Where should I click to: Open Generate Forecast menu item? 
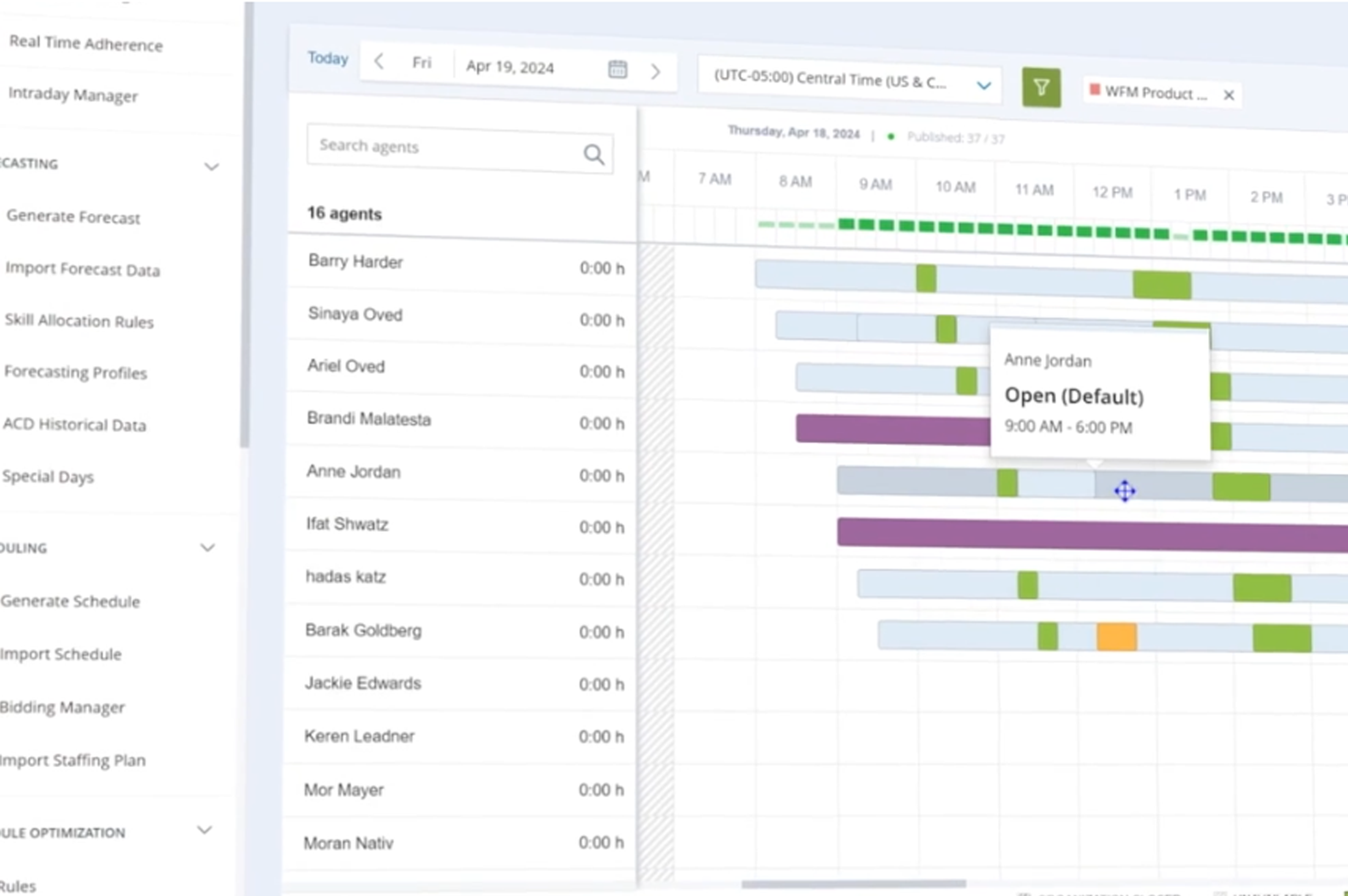73,217
